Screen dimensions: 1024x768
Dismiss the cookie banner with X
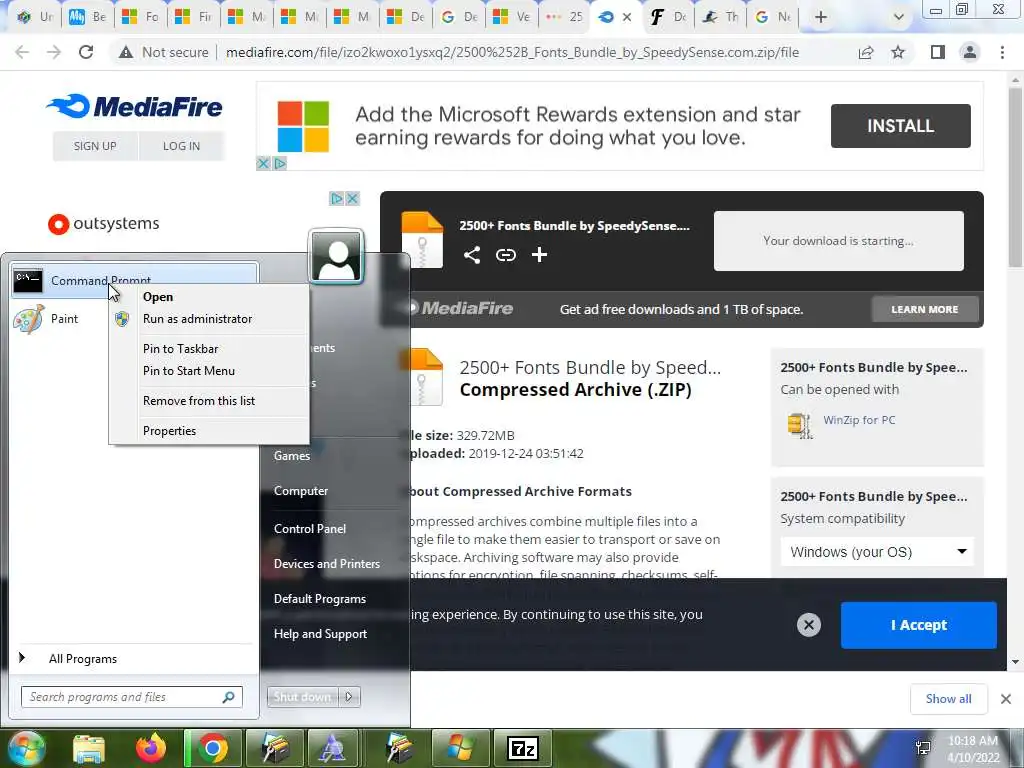click(x=808, y=625)
